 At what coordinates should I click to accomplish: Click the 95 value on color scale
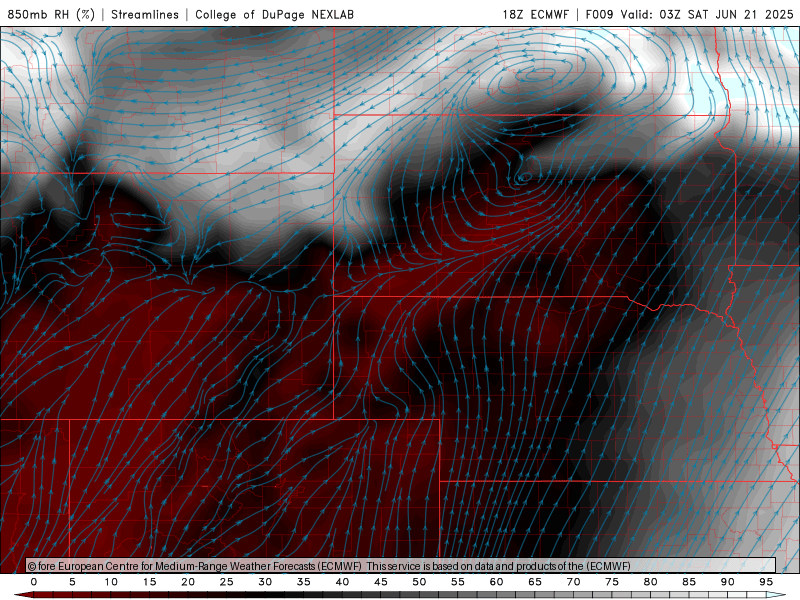766,582
